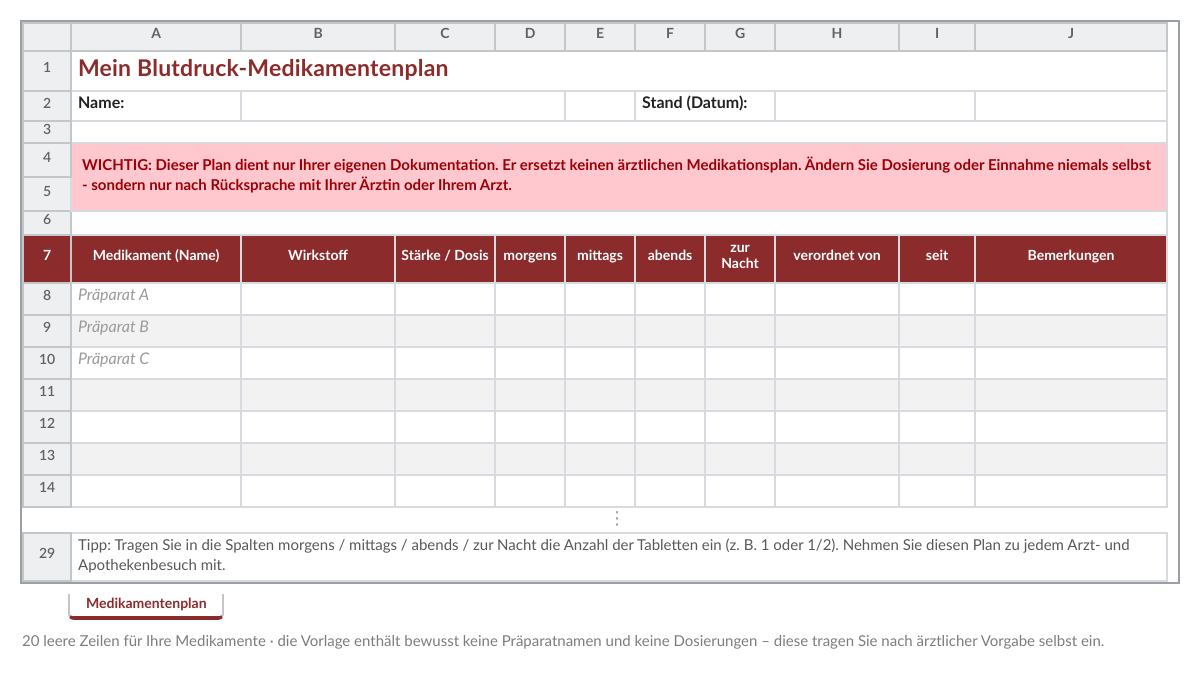Select column F header

pyautogui.click(x=670, y=34)
